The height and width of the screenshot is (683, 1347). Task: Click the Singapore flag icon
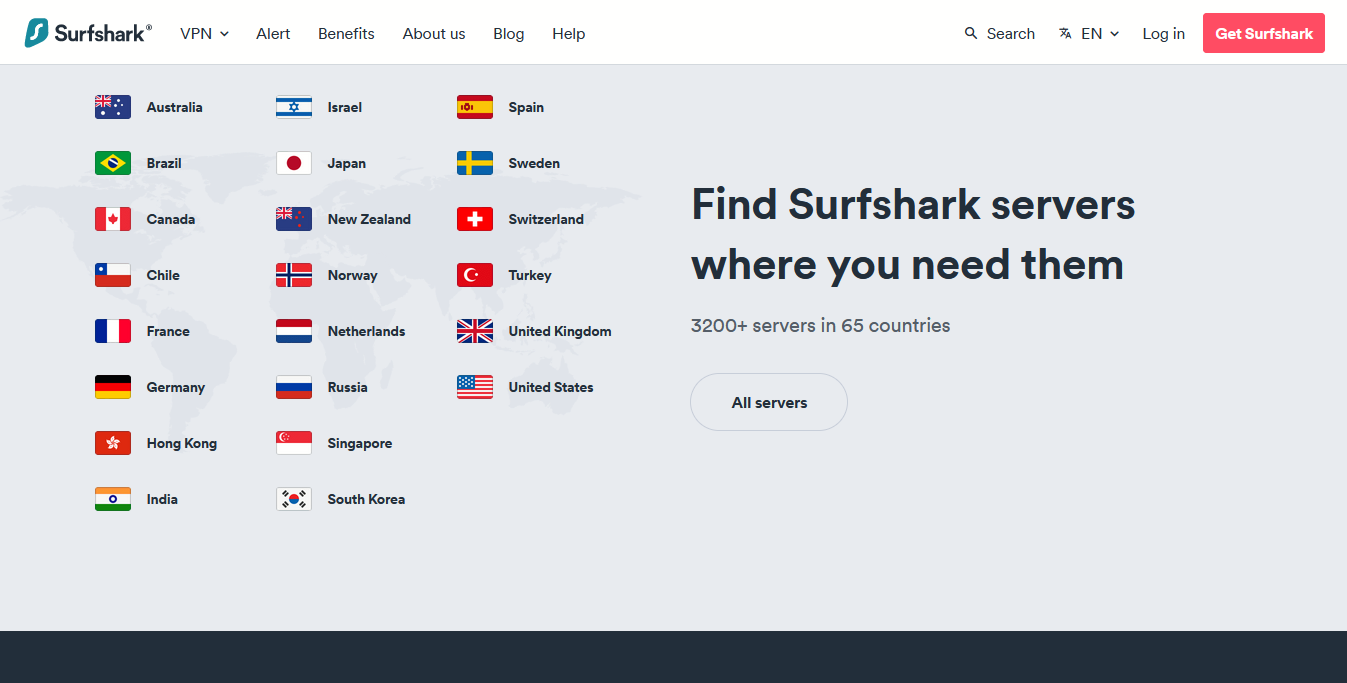click(x=294, y=443)
